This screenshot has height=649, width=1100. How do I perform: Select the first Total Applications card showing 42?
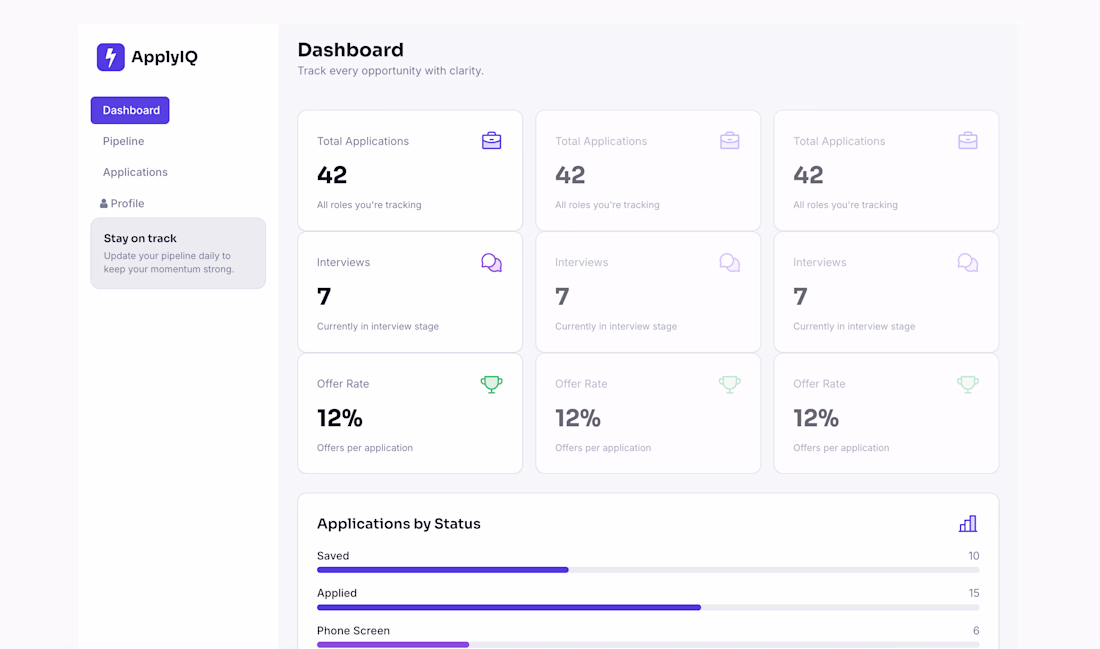tap(410, 170)
